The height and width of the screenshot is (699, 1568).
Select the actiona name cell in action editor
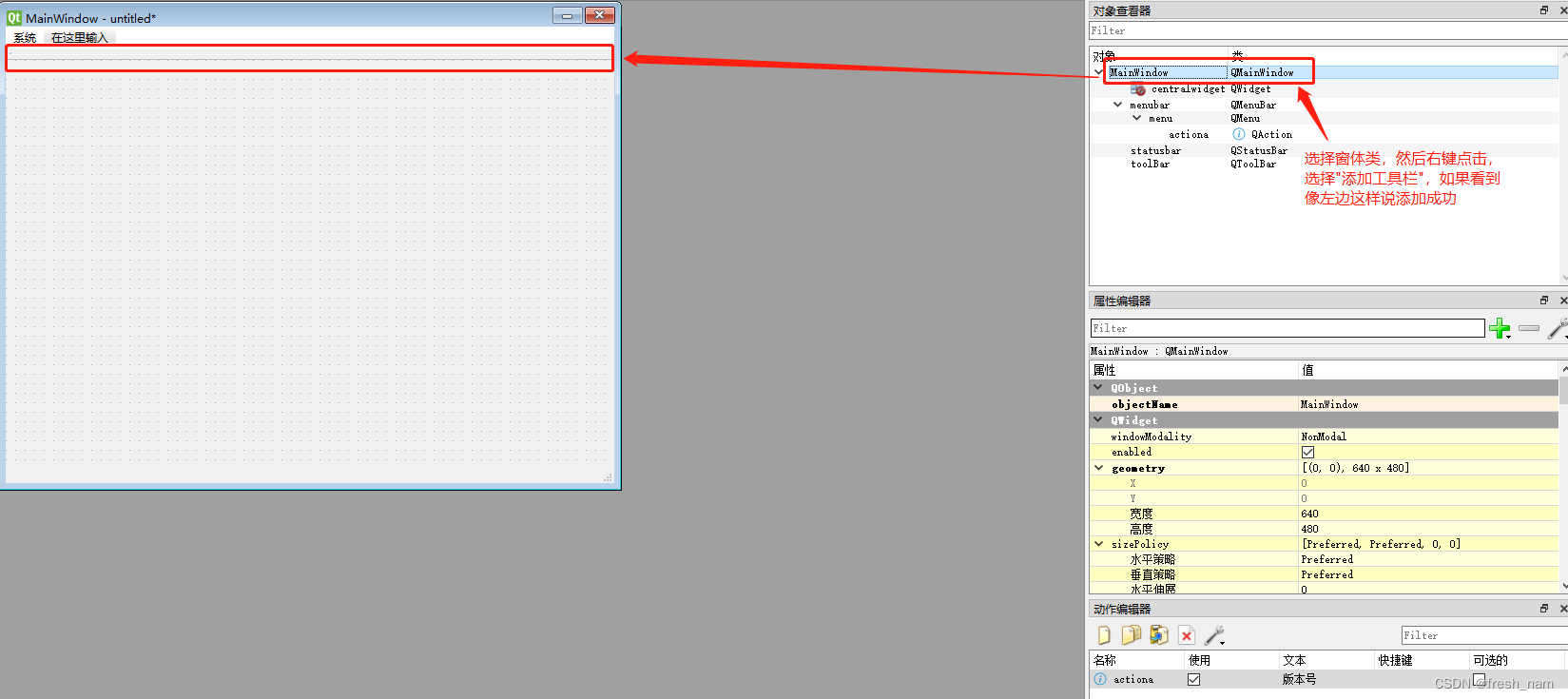1133,679
